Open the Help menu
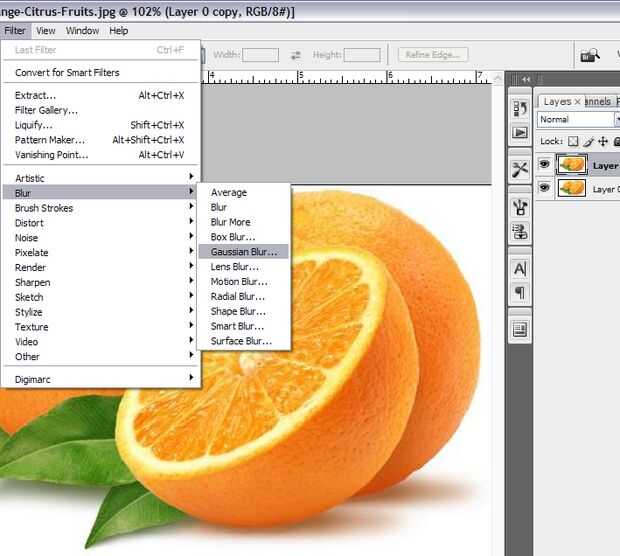Screen dimensions: 620x556 [x=119, y=30]
